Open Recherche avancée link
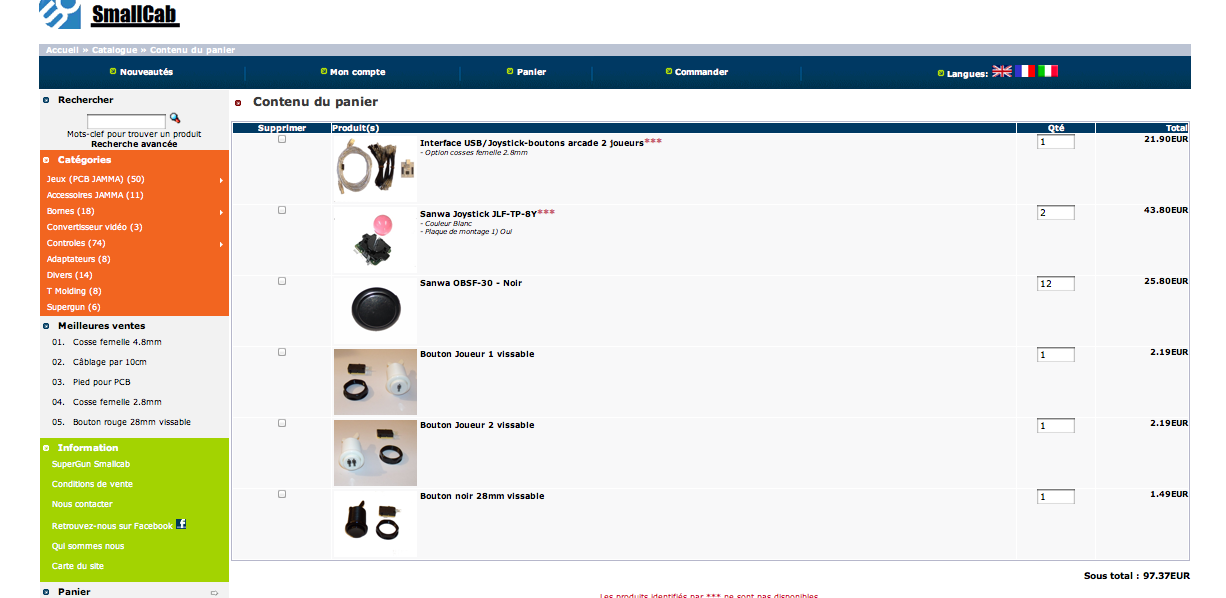 tap(134, 144)
